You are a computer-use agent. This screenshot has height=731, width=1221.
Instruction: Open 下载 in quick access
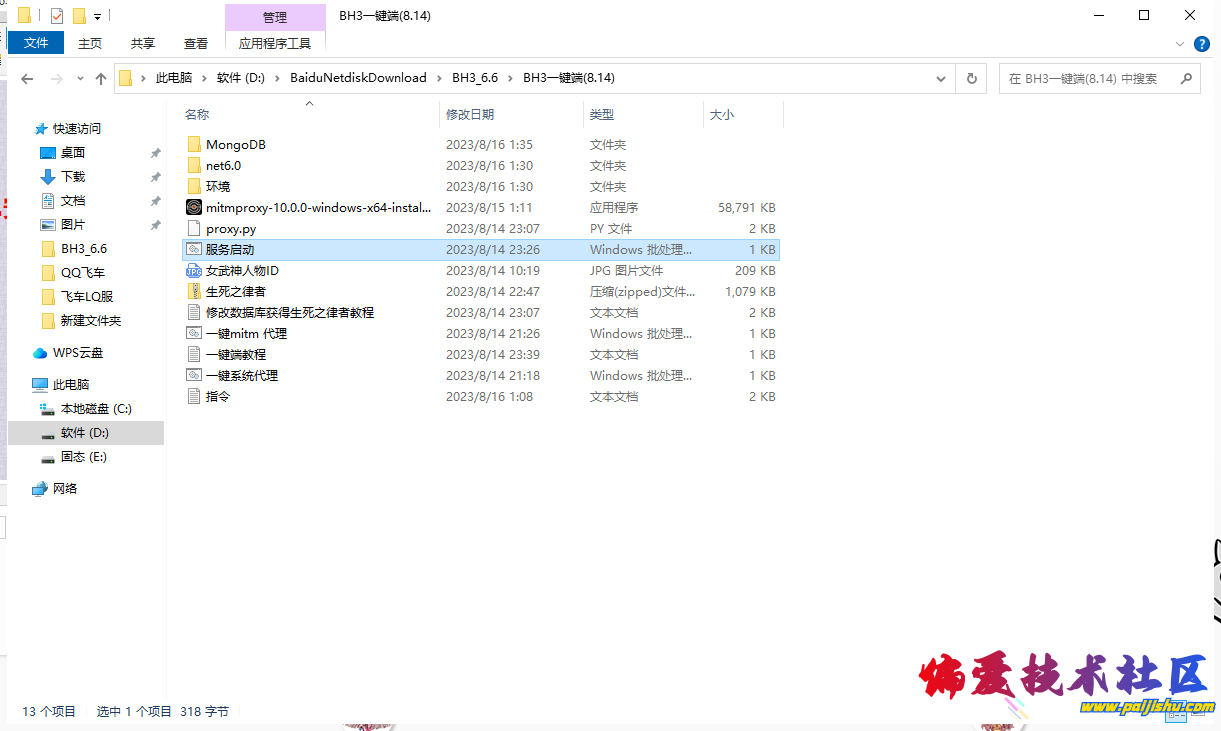click(x=73, y=177)
